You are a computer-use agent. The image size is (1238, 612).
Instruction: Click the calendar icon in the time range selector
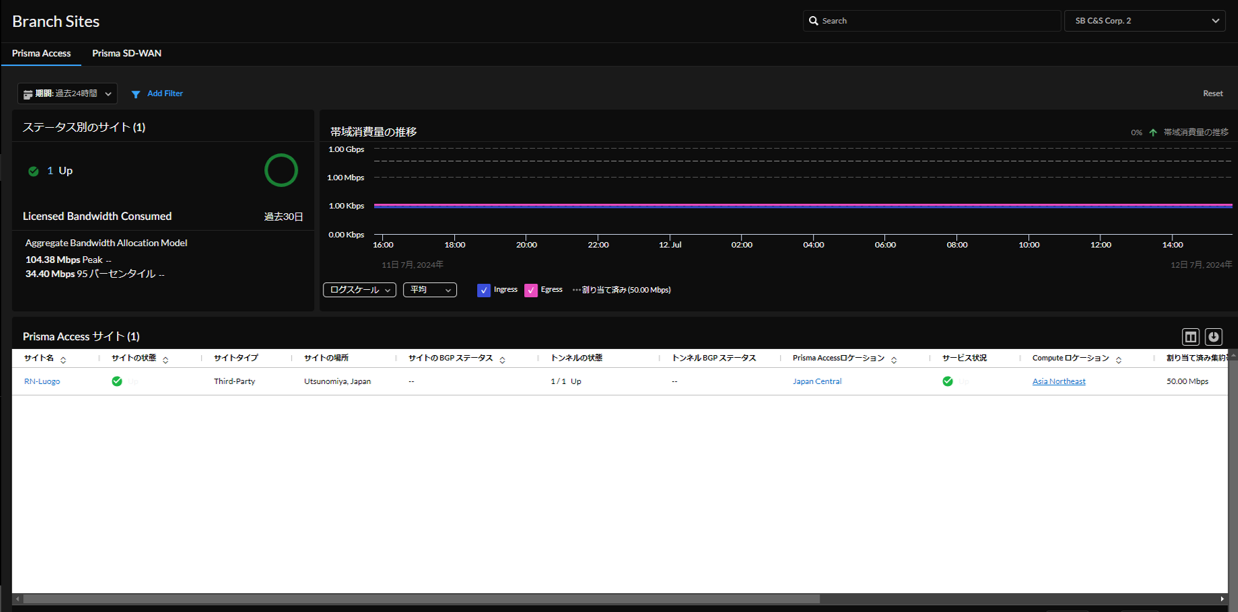pyautogui.click(x=28, y=94)
